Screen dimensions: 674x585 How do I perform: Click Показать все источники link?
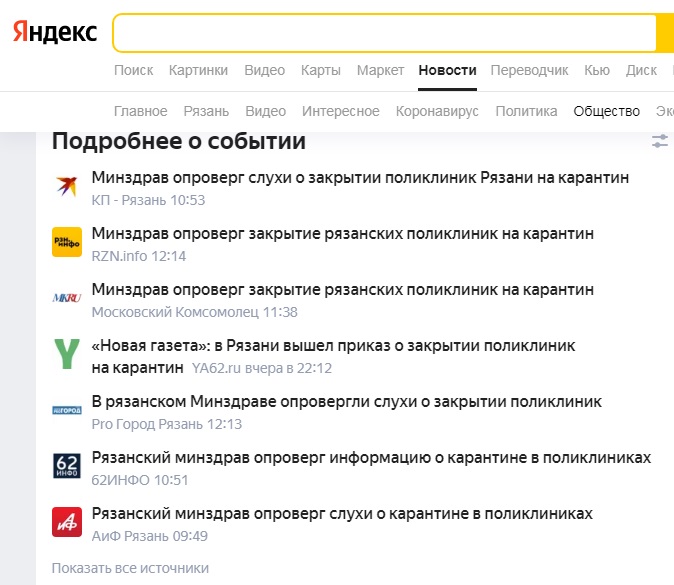[130, 568]
